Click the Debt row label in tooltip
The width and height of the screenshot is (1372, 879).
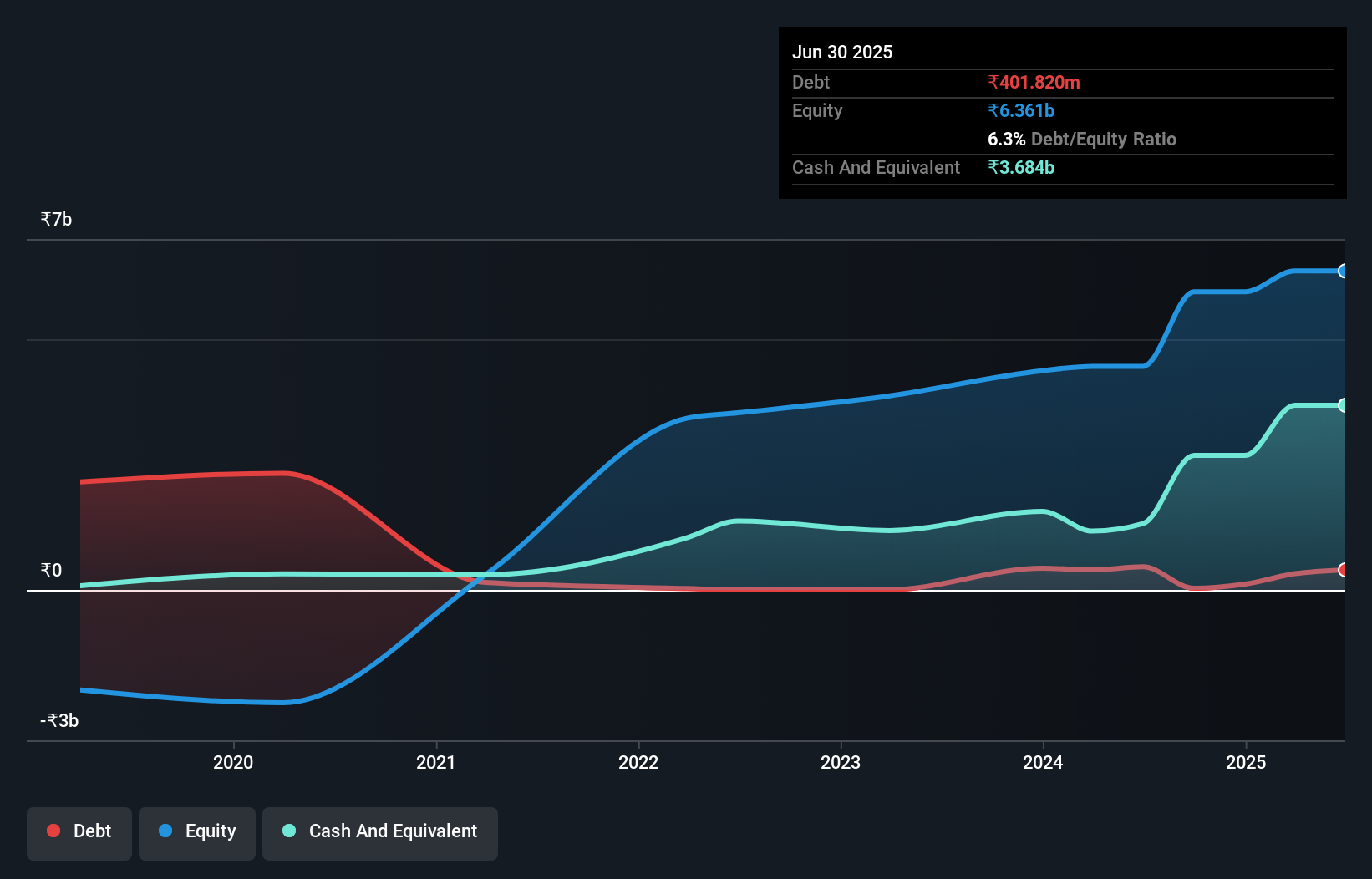click(x=810, y=82)
